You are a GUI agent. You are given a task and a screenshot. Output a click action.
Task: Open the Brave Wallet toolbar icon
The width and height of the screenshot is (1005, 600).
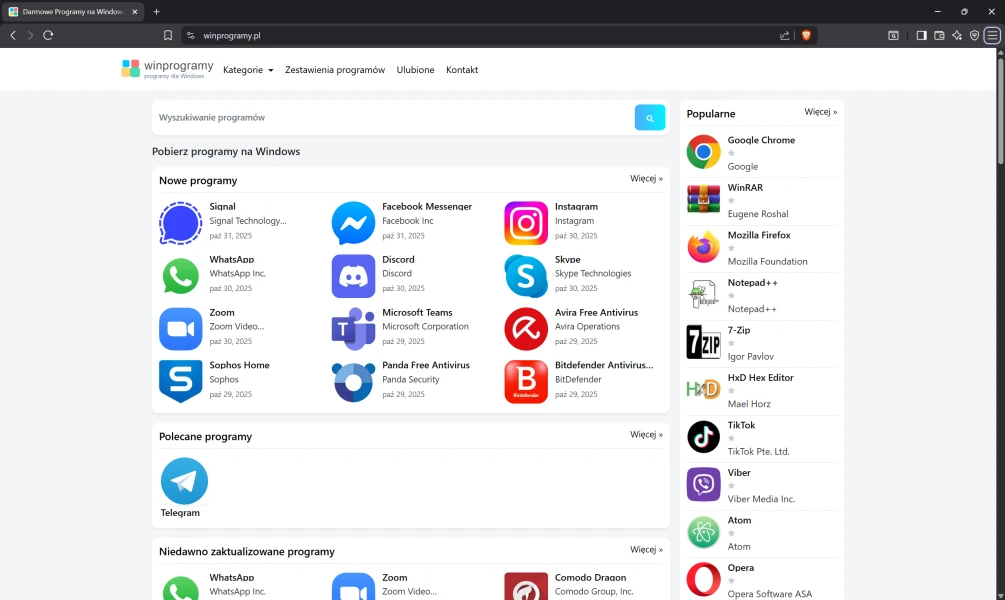[939, 35]
